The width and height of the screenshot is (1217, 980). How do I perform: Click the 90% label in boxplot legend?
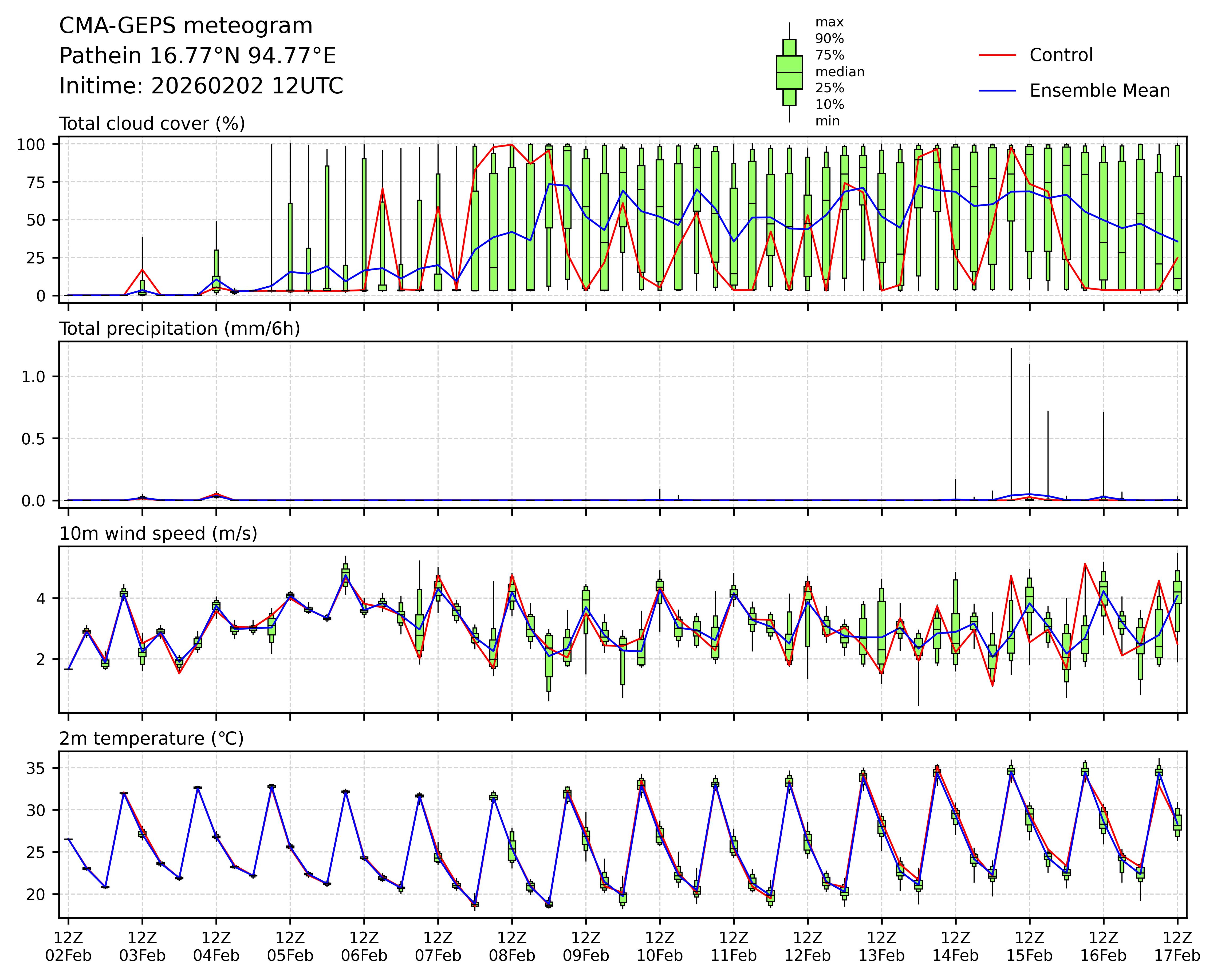click(829, 39)
